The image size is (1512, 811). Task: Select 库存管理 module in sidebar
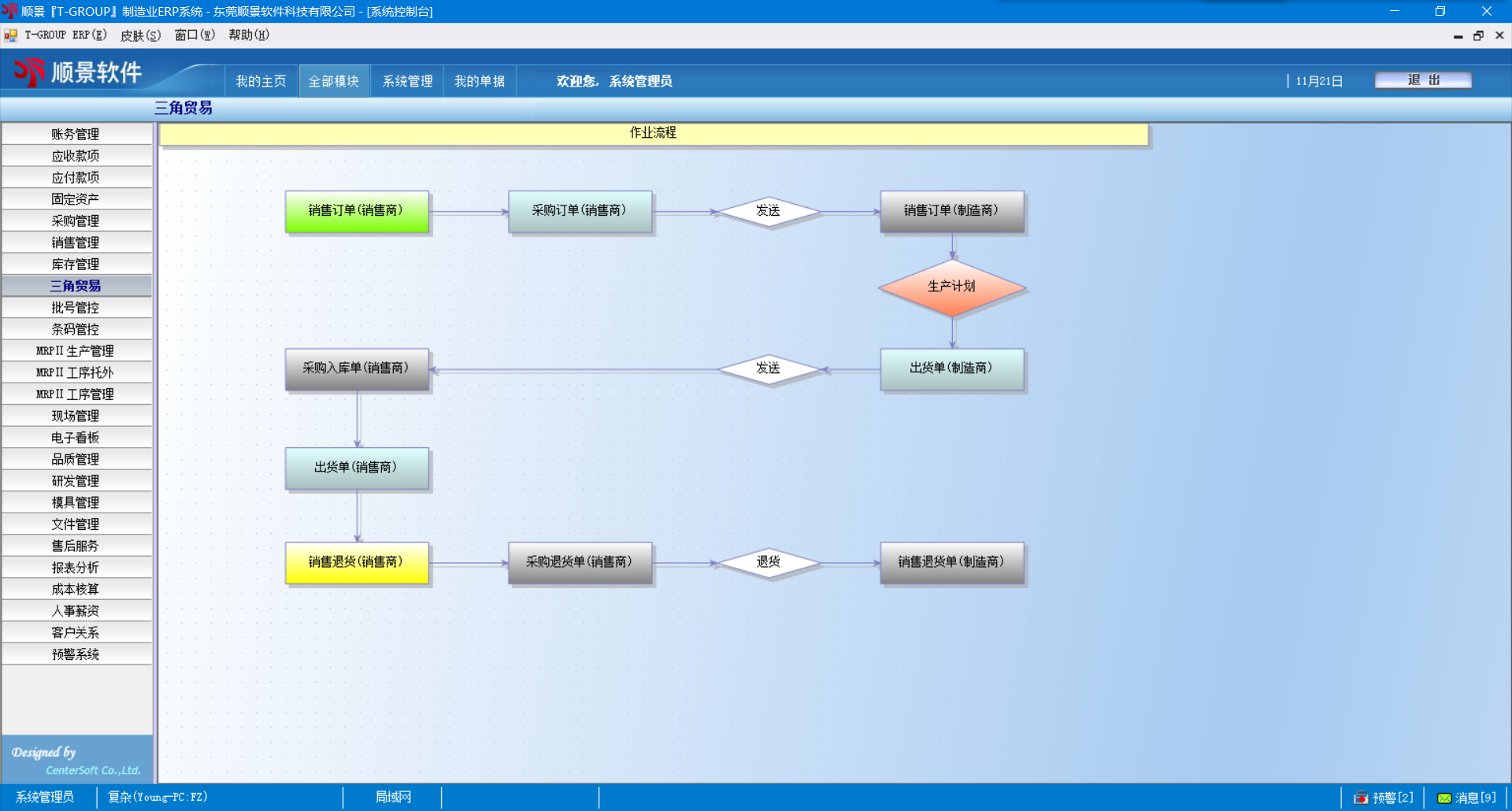(x=76, y=265)
